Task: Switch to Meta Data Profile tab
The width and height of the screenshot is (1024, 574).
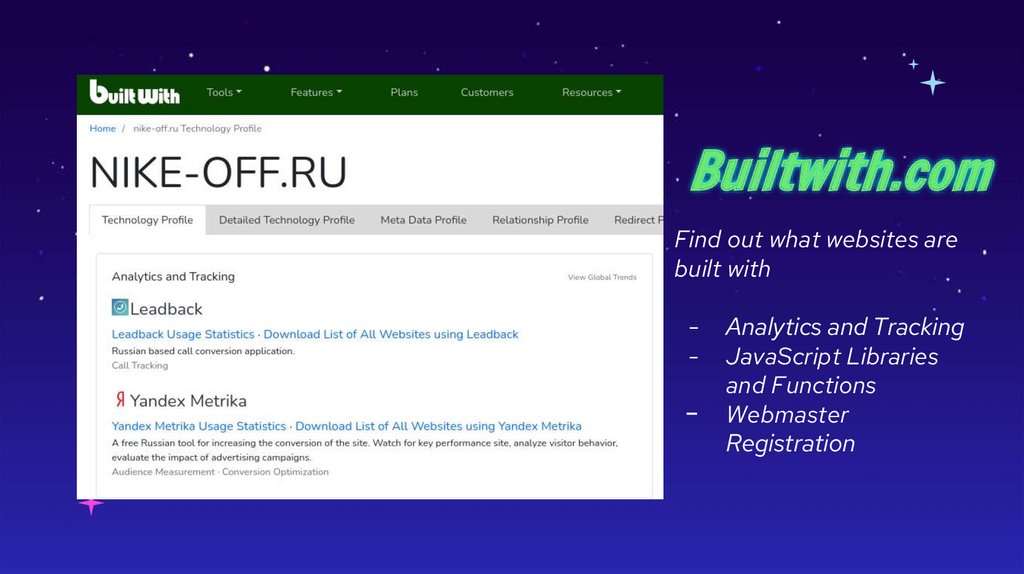Action: (423, 220)
